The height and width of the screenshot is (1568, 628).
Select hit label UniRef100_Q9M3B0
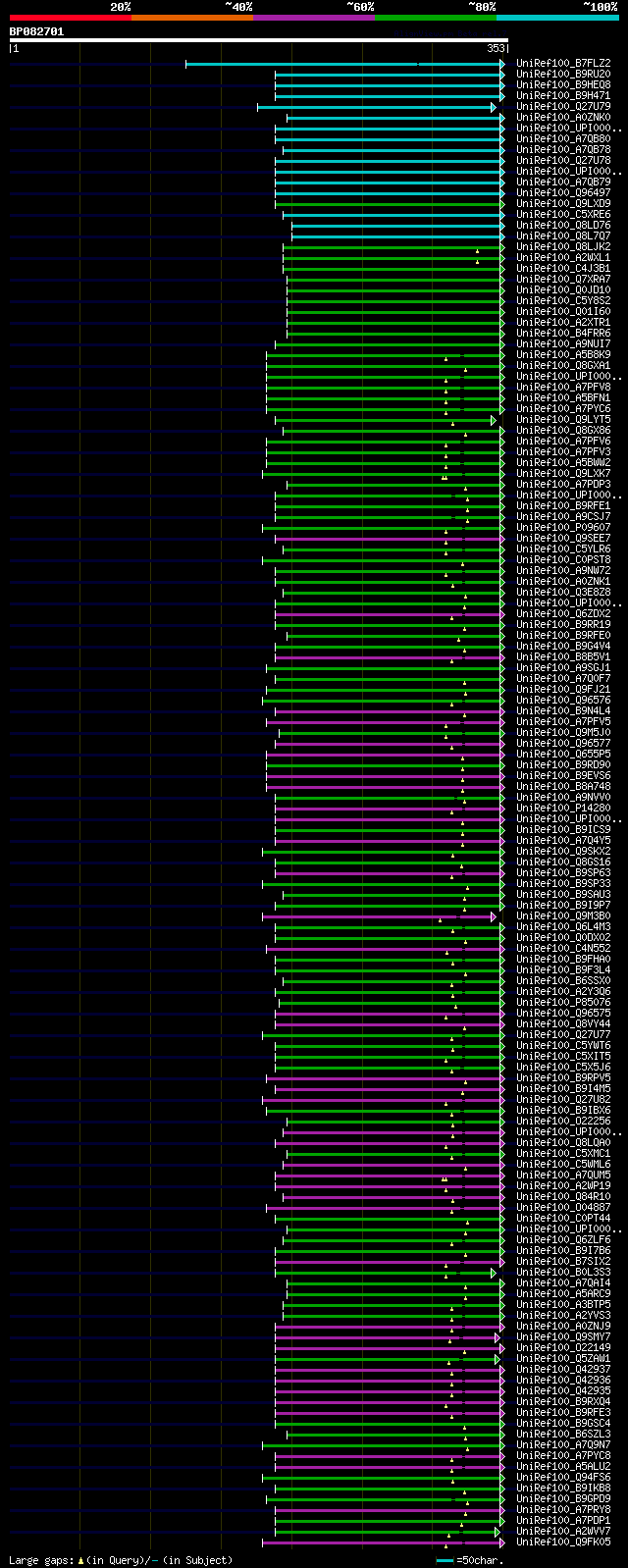click(x=563, y=916)
